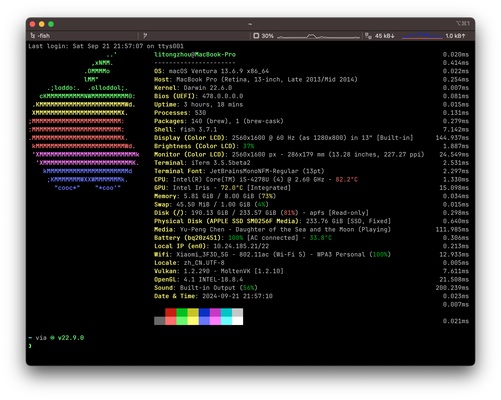Click the Brightness 37% value

click(x=249, y=146)
